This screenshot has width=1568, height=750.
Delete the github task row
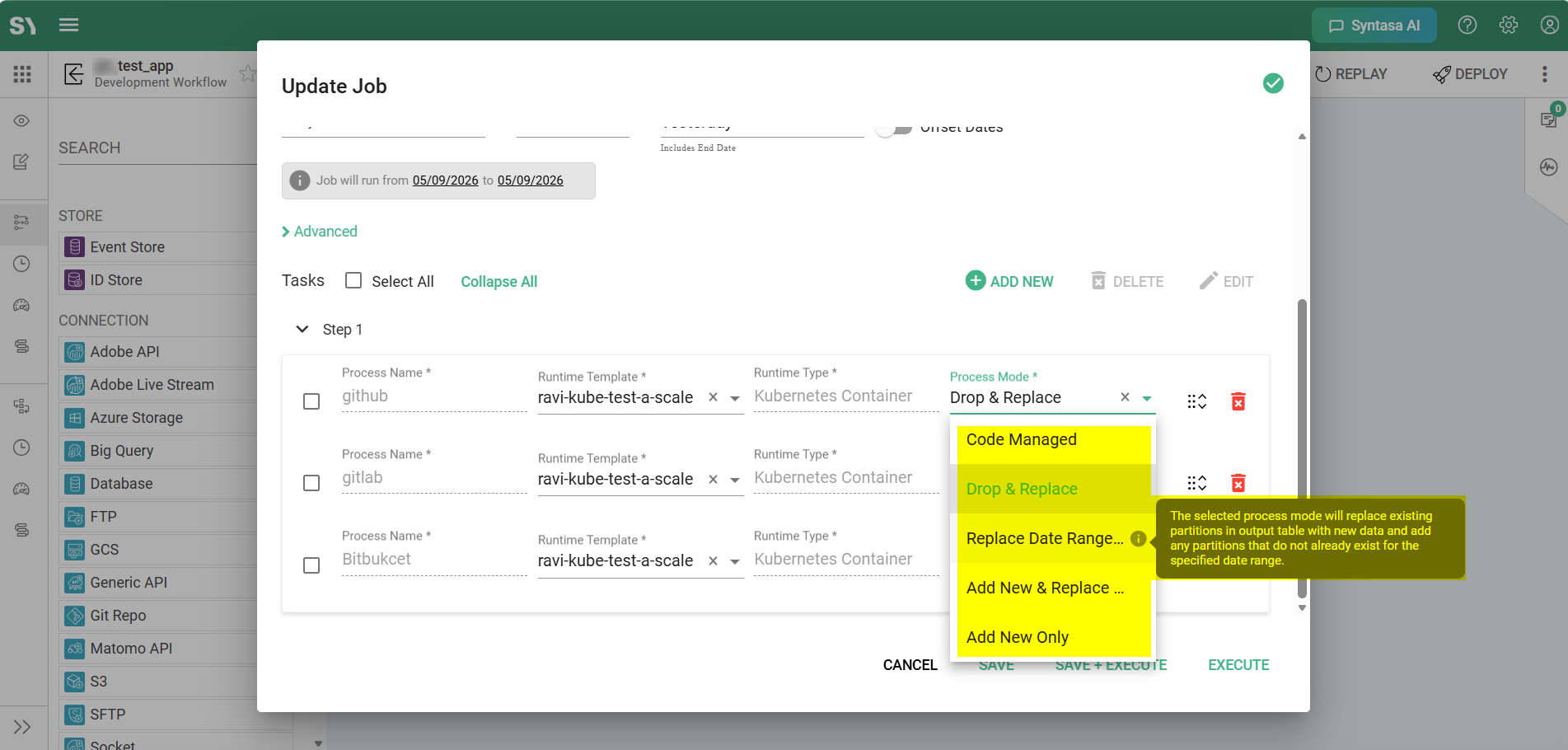pos(1238,401)
